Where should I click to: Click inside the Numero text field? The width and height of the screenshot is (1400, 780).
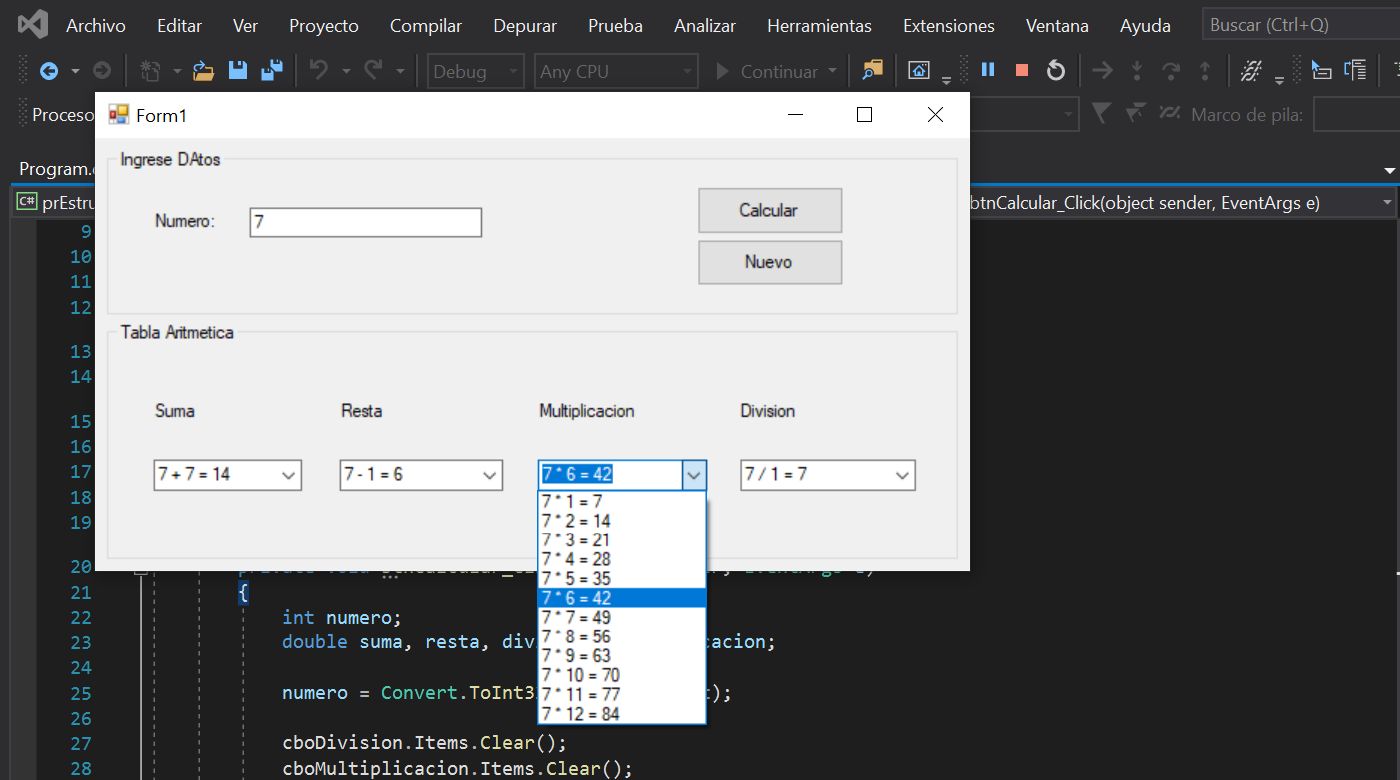click(365, 221)
